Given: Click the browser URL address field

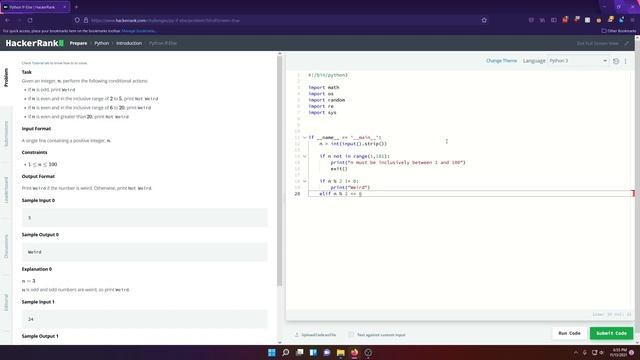Looking at the screenshot, I should (282, 20).
